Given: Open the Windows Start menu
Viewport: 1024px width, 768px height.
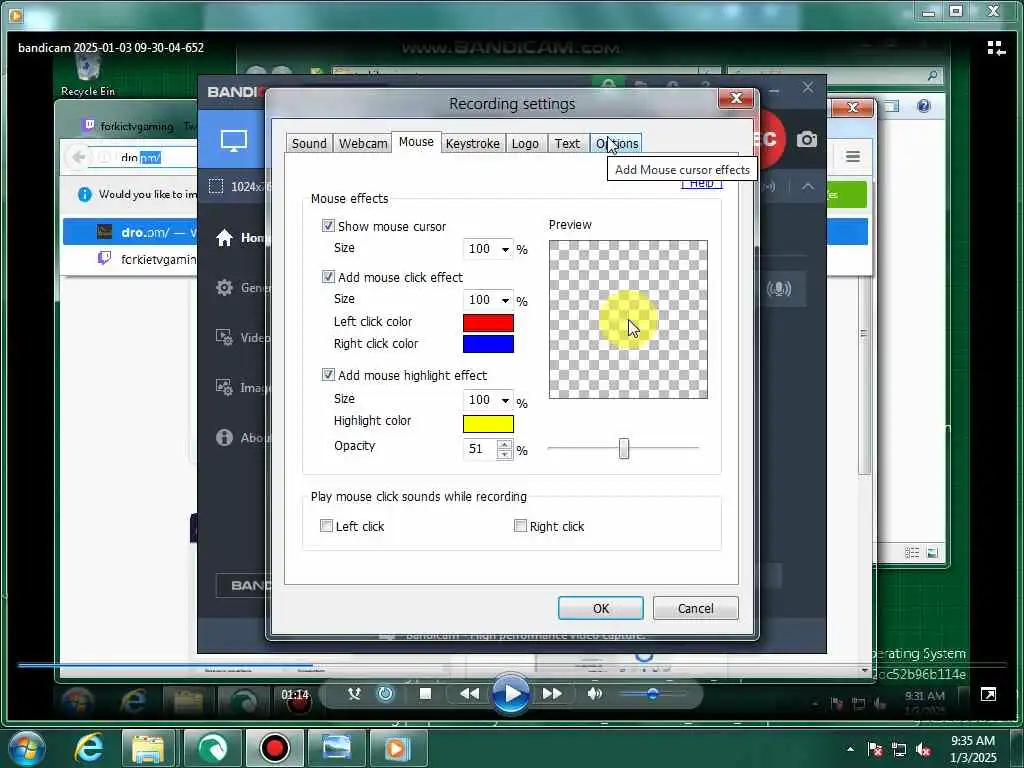Looking at the screenshot, I should click(26, 748).
